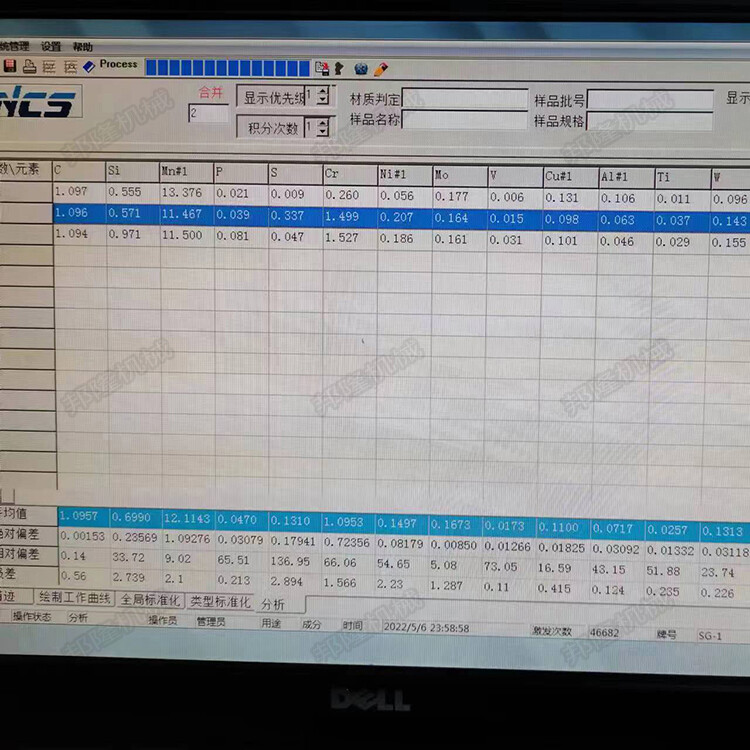Select the cell with value 11.500
Image resolution: width=750 pixels, height=750 pixels.
point(187,235)
